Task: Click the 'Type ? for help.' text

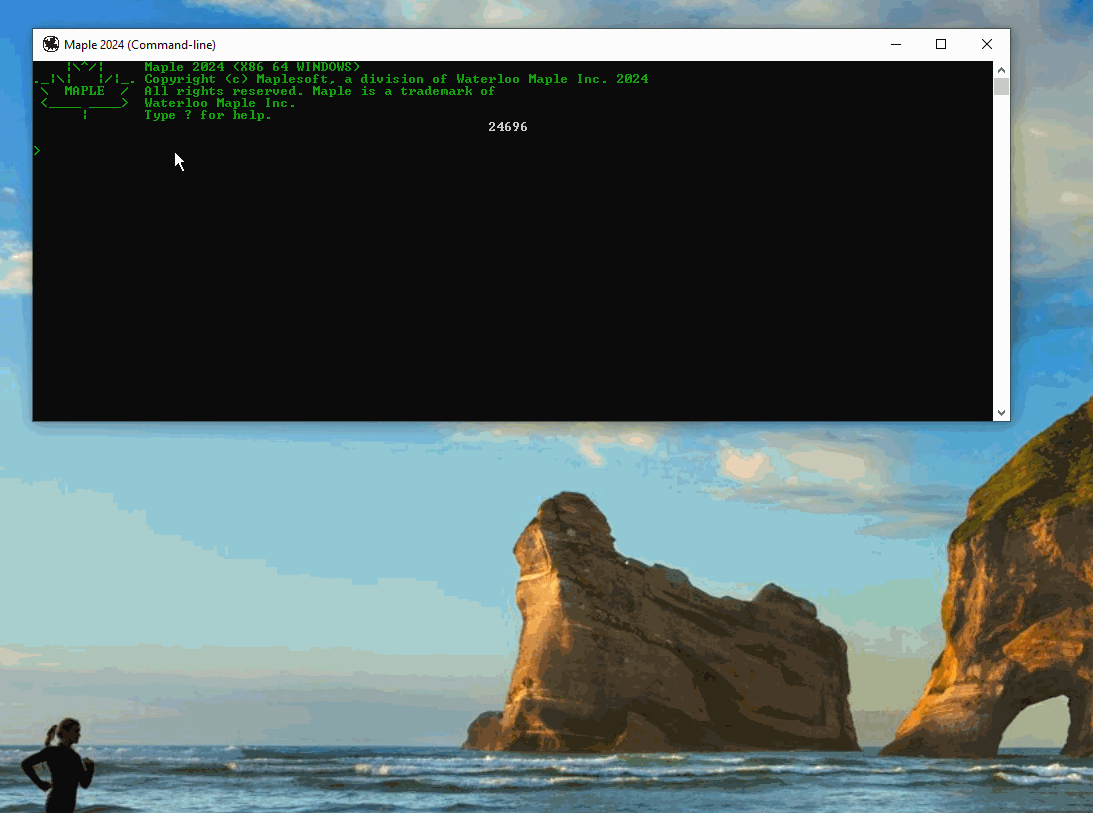Action: tap(208, 115)
